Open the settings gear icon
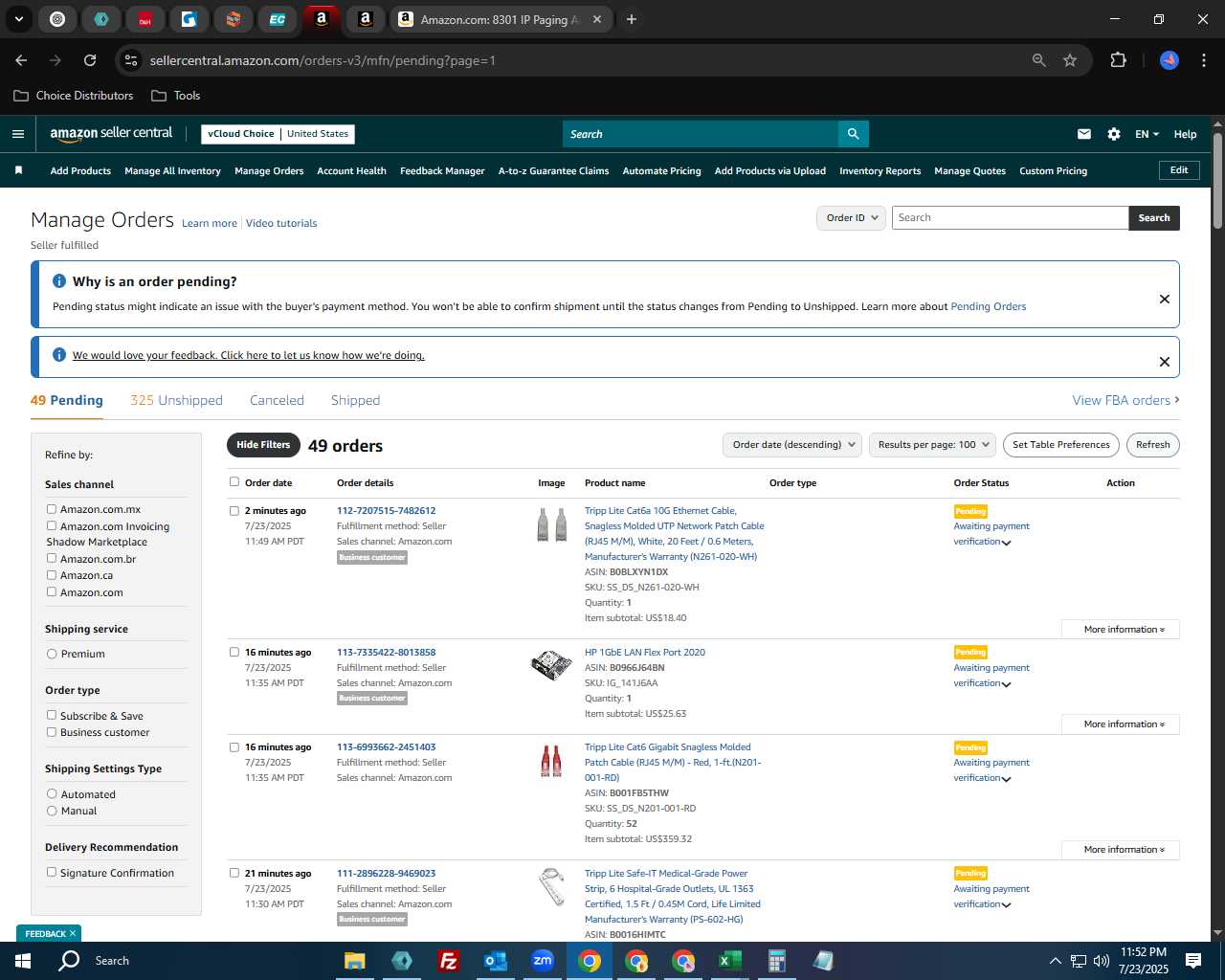 [1114, 134]
